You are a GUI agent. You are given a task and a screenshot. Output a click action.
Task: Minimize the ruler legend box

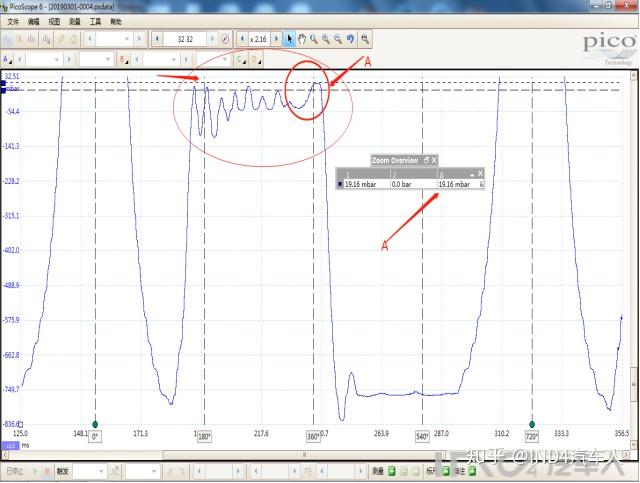(x=472, y=174)
